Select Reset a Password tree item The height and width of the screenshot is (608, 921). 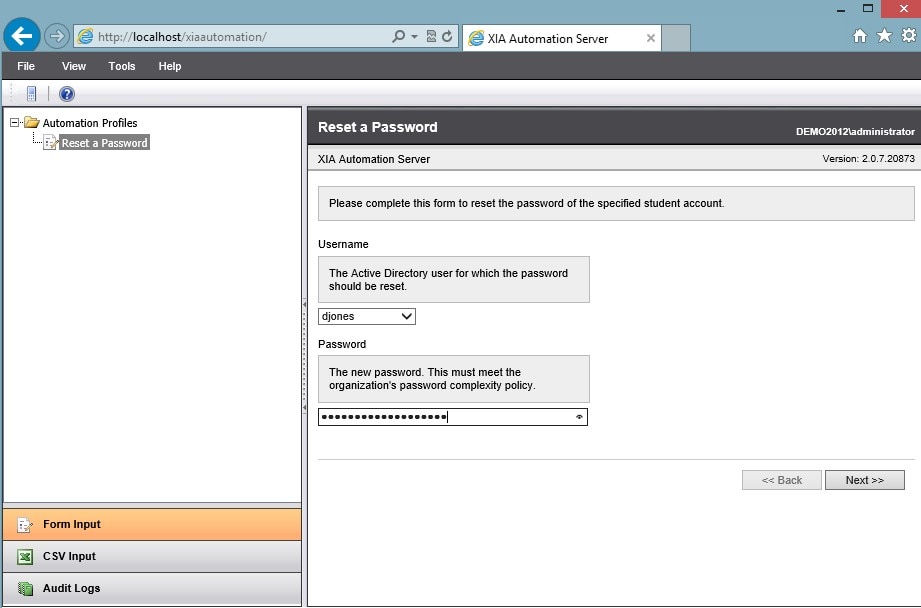[105, 143]
